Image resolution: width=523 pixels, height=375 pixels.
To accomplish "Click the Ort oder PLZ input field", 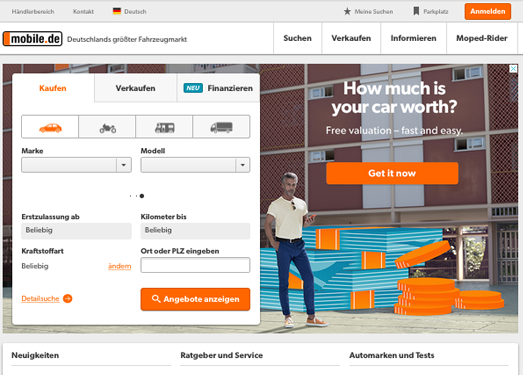I will (x=195, y=265).
